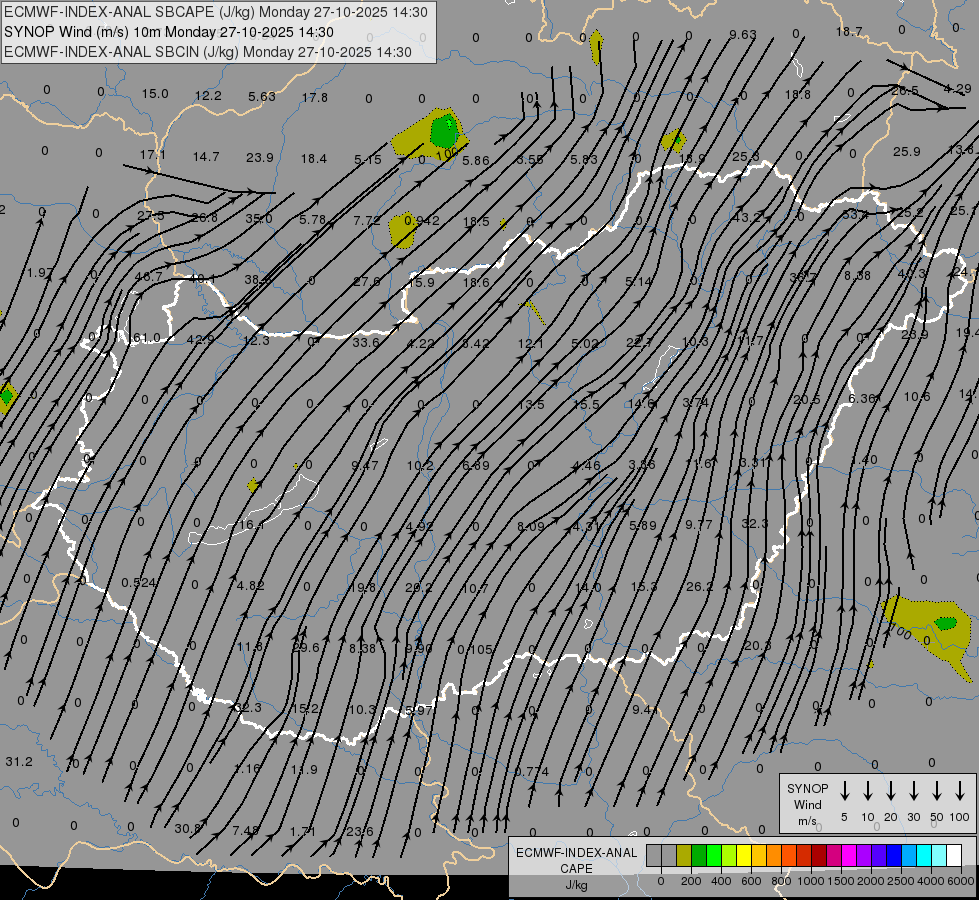Image resolution: width=979 pixels, height=900 pixels.
Task: Click the bright green CAPE patch near top center
Action: pos(444,129)
